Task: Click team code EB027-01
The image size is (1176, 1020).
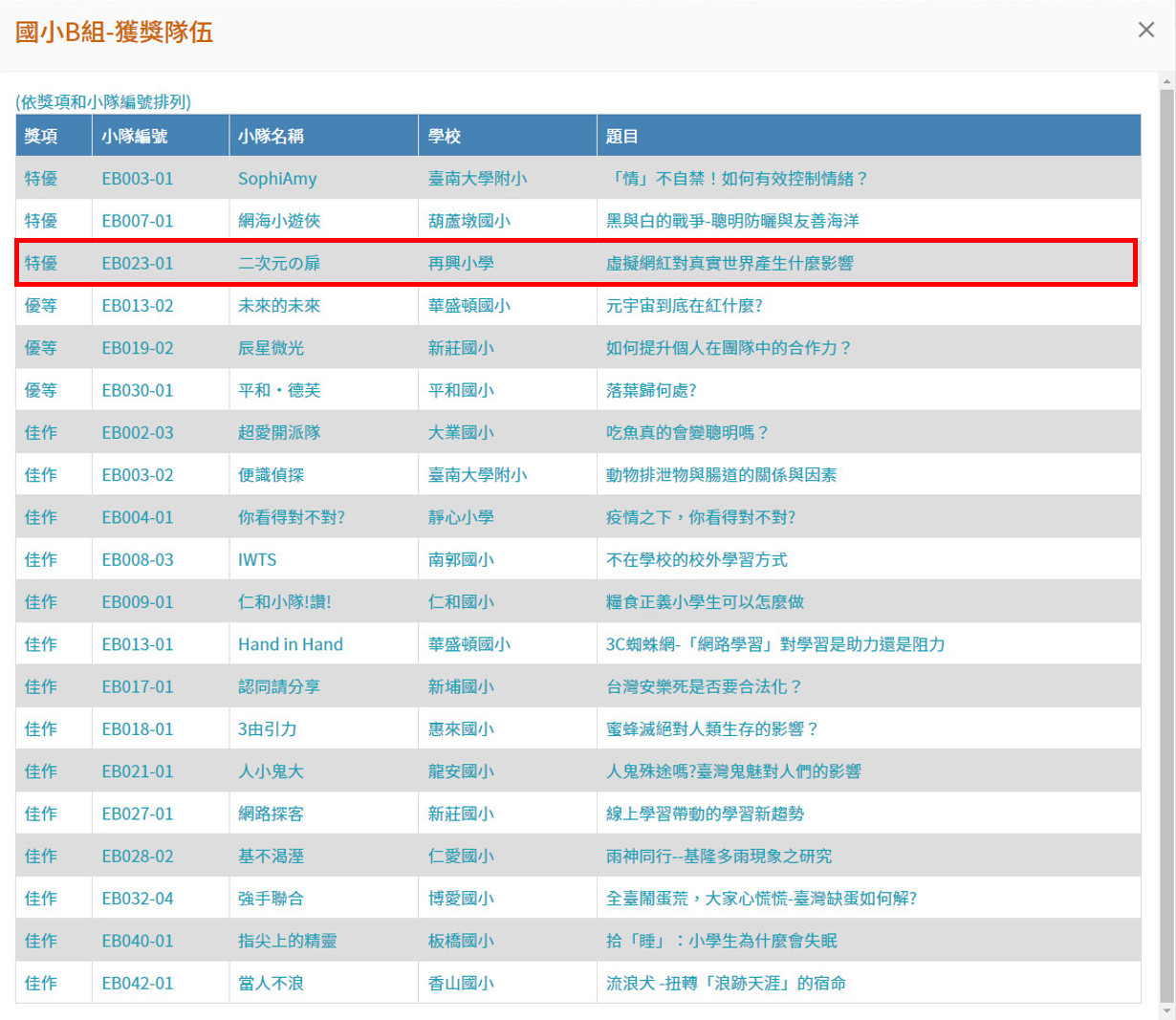Action: tap(138, 814)
